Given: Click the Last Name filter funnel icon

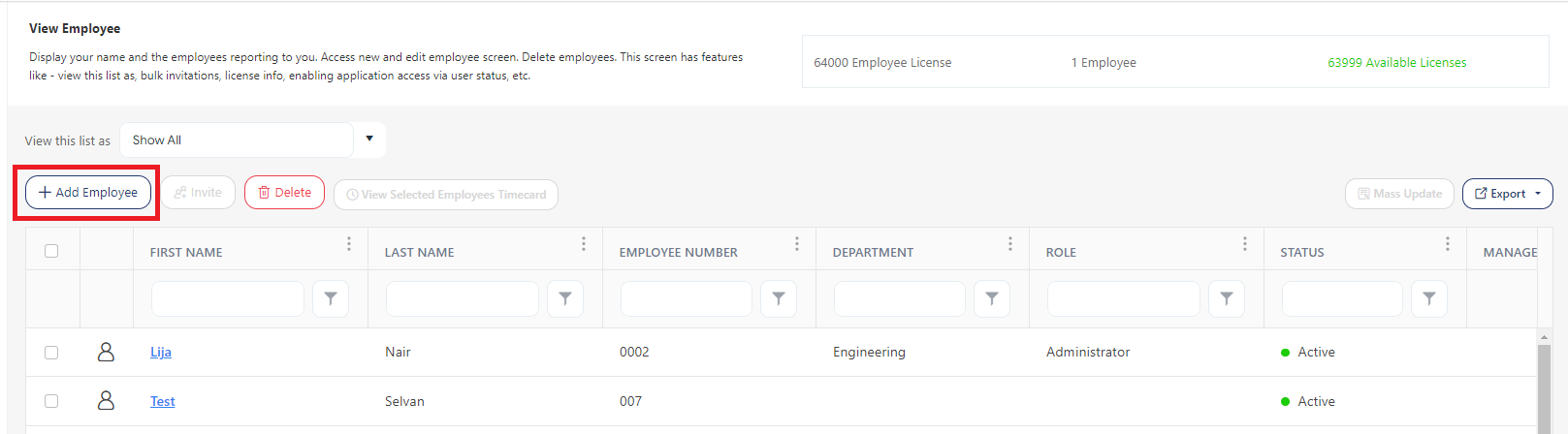Looking at the screenshot, I should 565,299.
